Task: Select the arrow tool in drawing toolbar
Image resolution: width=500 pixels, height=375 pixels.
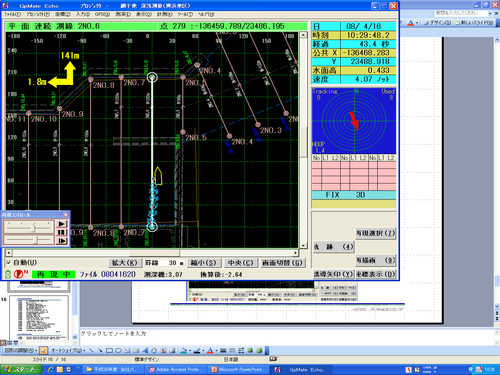Action: 100,350
